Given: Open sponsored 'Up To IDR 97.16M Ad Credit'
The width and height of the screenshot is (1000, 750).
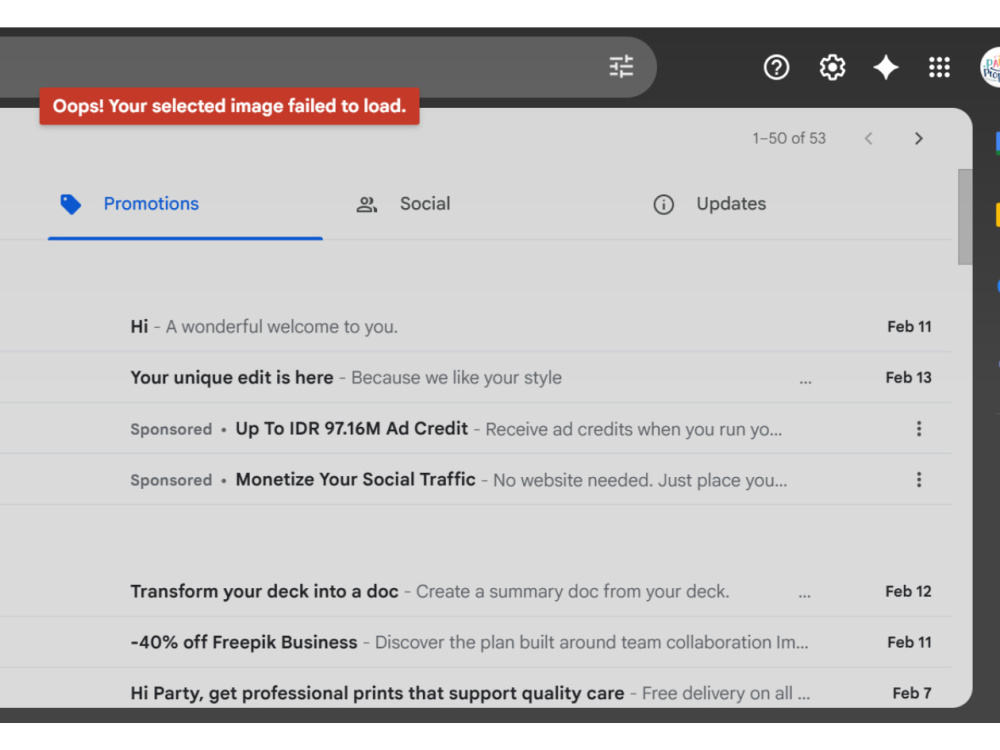Looking at the screenshot, I should [x=476, y=429].
